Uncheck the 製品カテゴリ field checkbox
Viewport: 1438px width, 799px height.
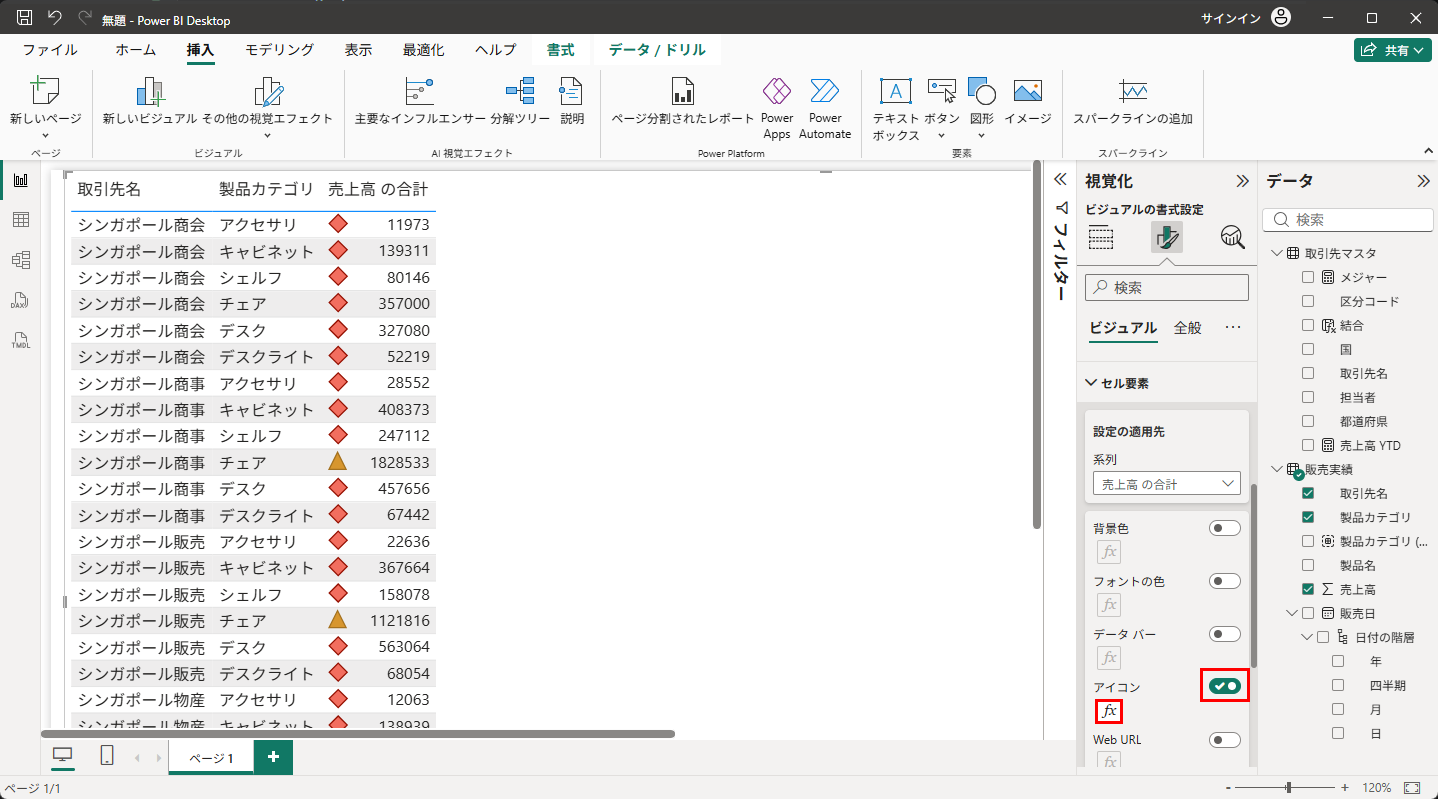1308,517
